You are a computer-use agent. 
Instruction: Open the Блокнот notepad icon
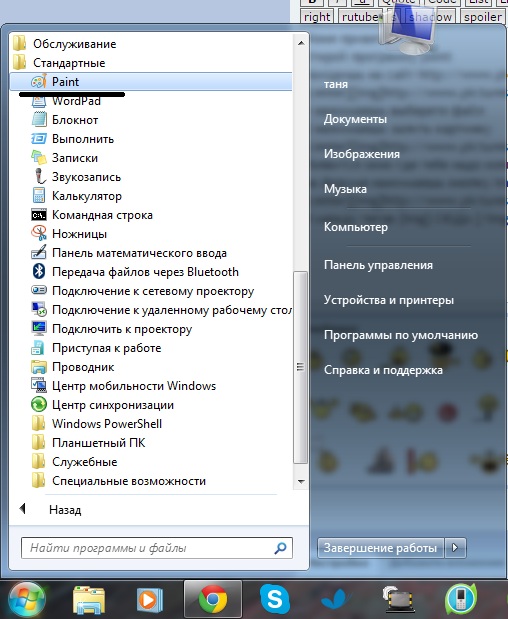click(39, 120)
